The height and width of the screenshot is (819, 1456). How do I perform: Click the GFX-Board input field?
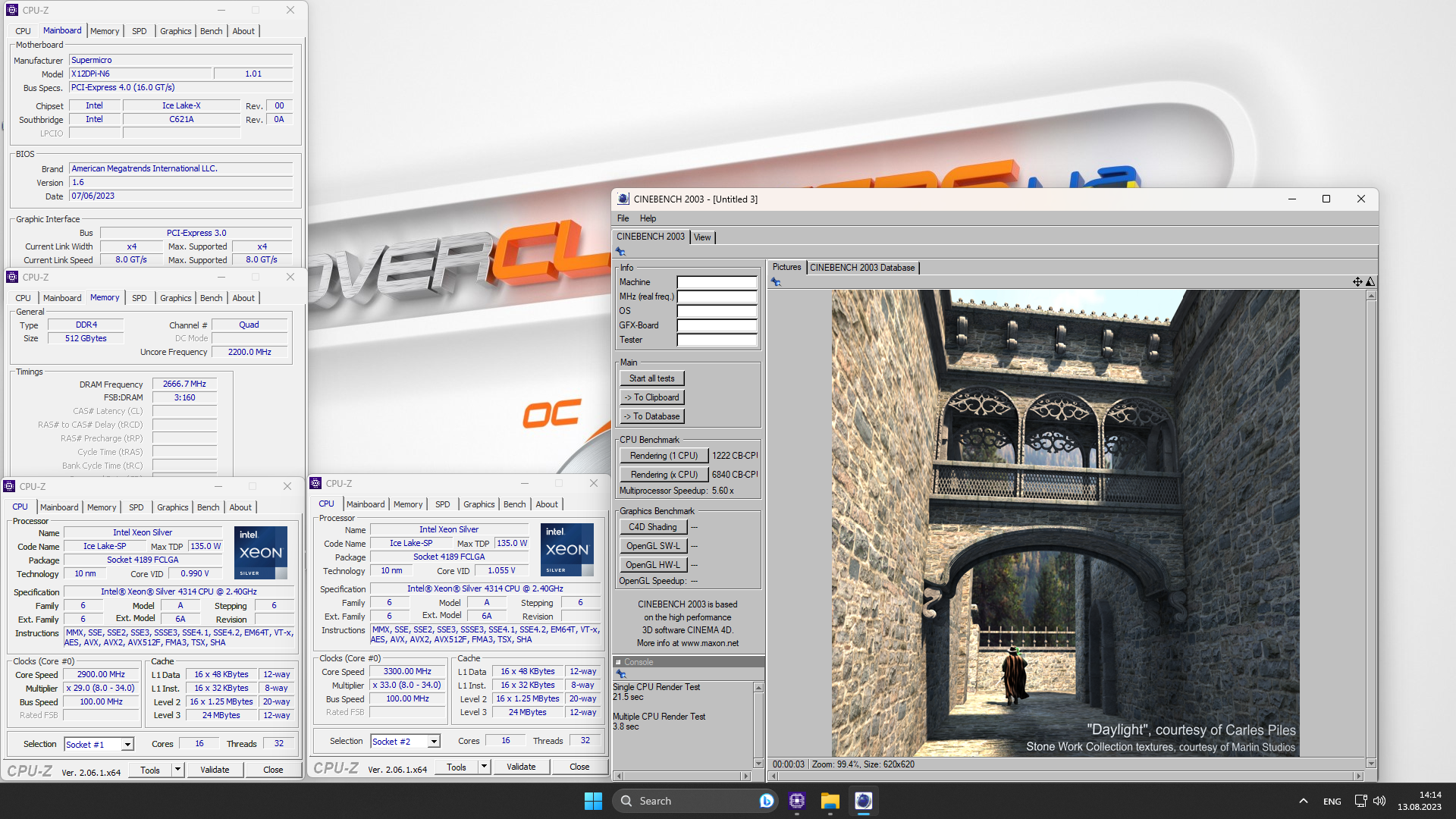[x=717, y=325]
